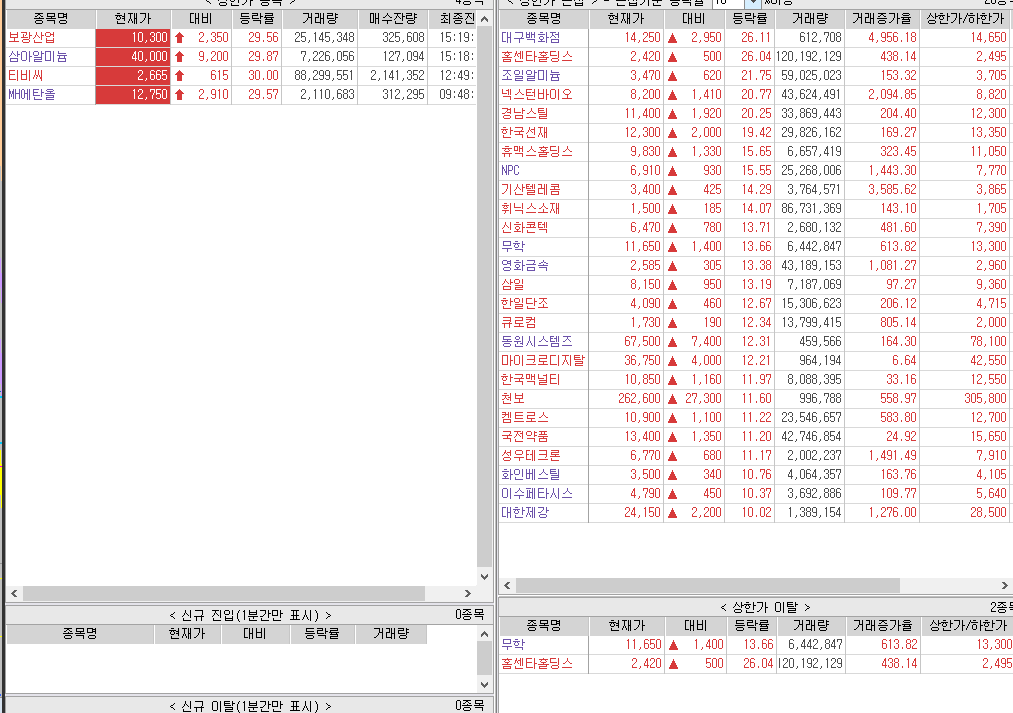The height and width of the screenshot is (713, 1013).
Task: Click right arrow of 상한가 근접 horizontal scrollbar
Action: click(1005, 585)
